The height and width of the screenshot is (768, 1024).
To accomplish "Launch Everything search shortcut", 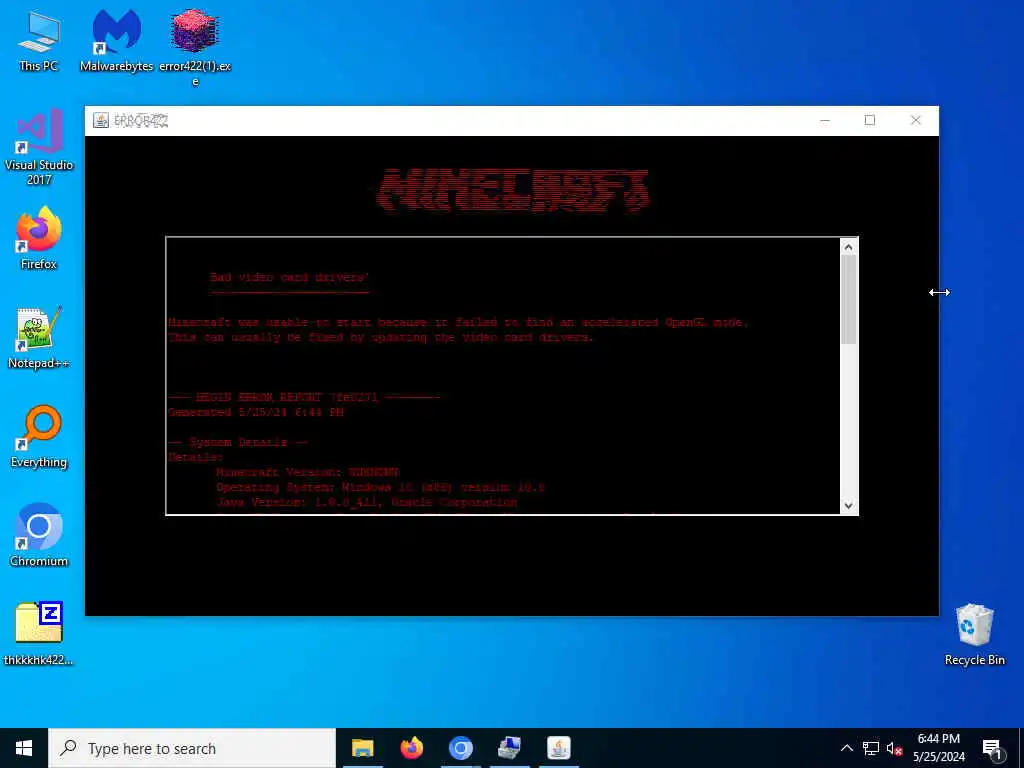I will (39, 436).
